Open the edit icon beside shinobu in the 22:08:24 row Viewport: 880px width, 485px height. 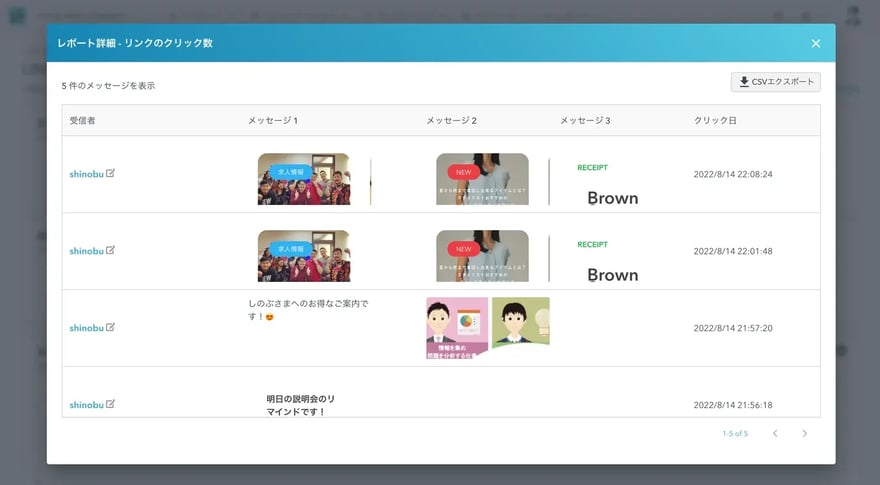111,173
